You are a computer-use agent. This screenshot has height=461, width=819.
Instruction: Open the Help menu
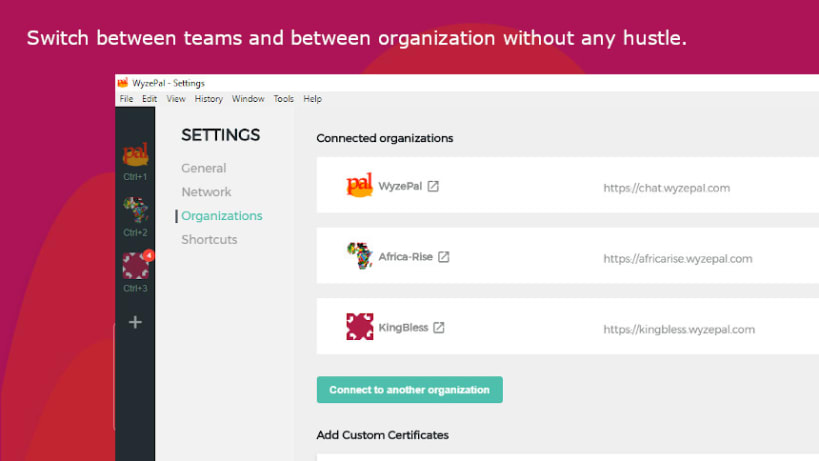coord(312,99)
